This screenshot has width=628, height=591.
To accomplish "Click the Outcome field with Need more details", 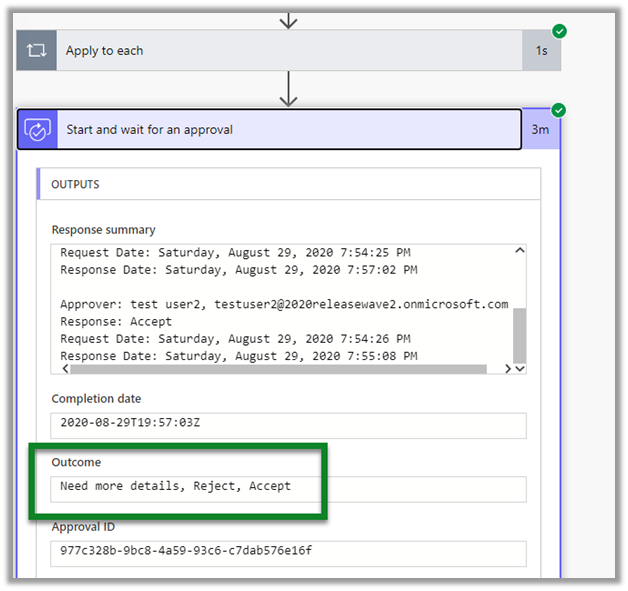I will pos(288,488).
